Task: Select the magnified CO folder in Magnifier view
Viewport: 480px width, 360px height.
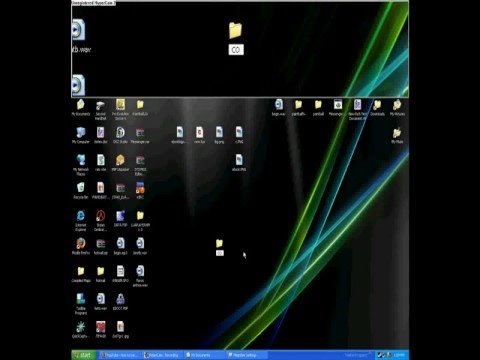Action: (236, 38)
